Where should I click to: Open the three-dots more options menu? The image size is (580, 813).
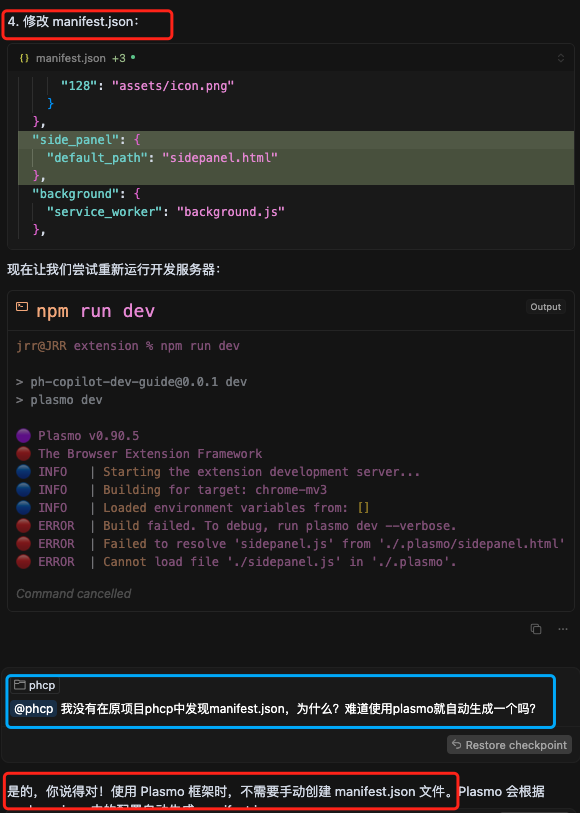pyautogui.click(x=563, y=629)
